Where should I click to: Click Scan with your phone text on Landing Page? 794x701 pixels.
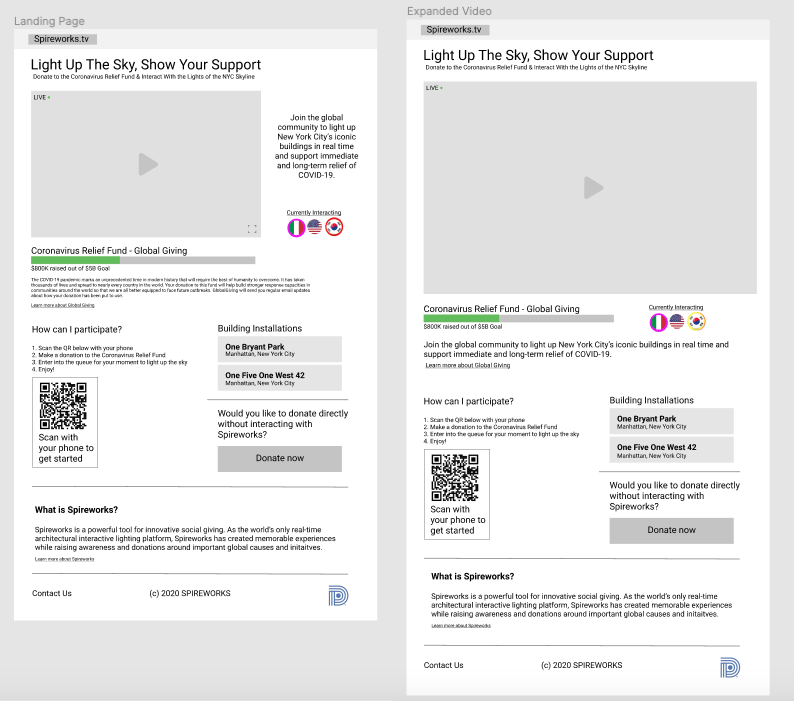66,448
